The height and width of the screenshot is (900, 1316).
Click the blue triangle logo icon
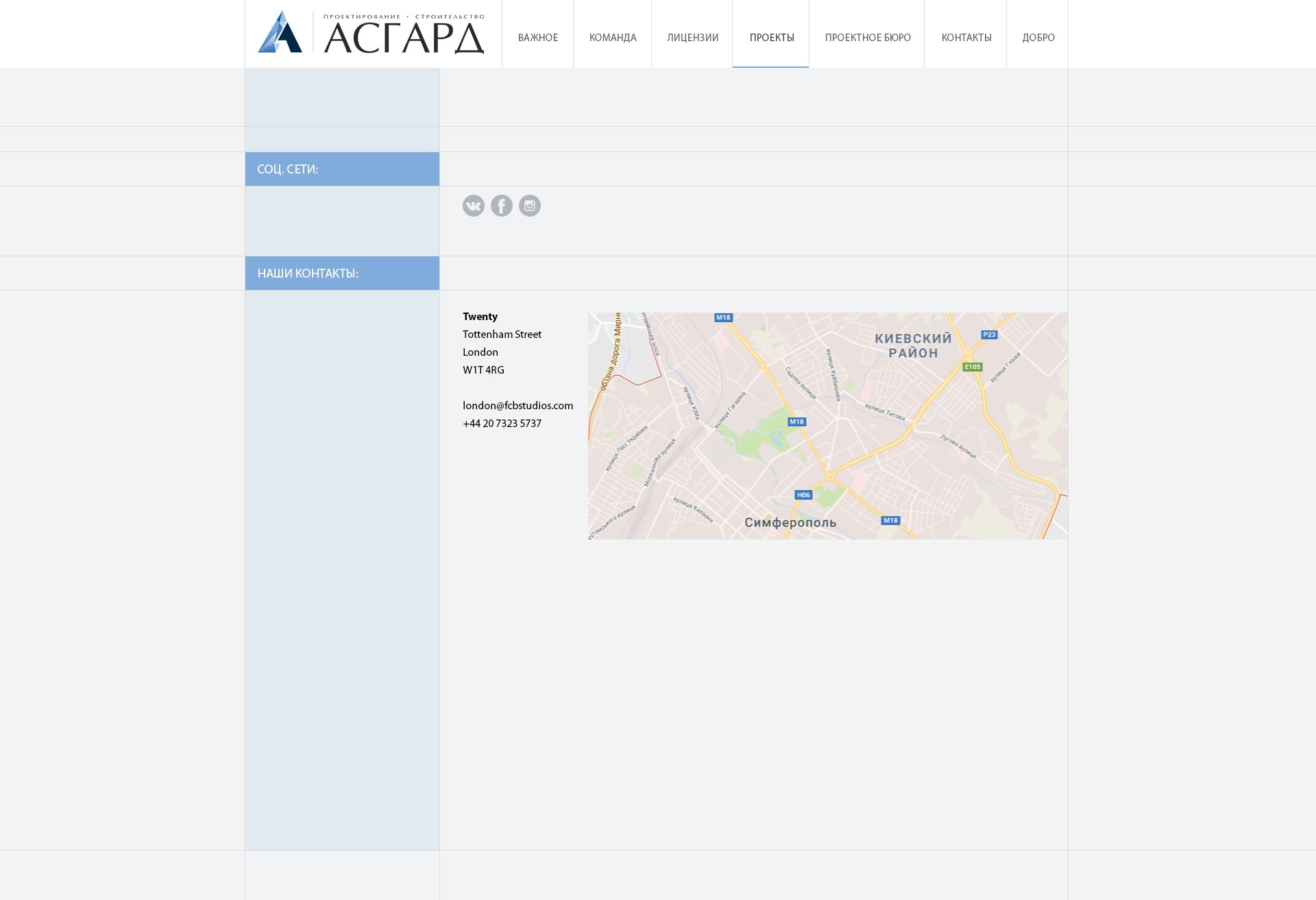(x=280, y=32)
